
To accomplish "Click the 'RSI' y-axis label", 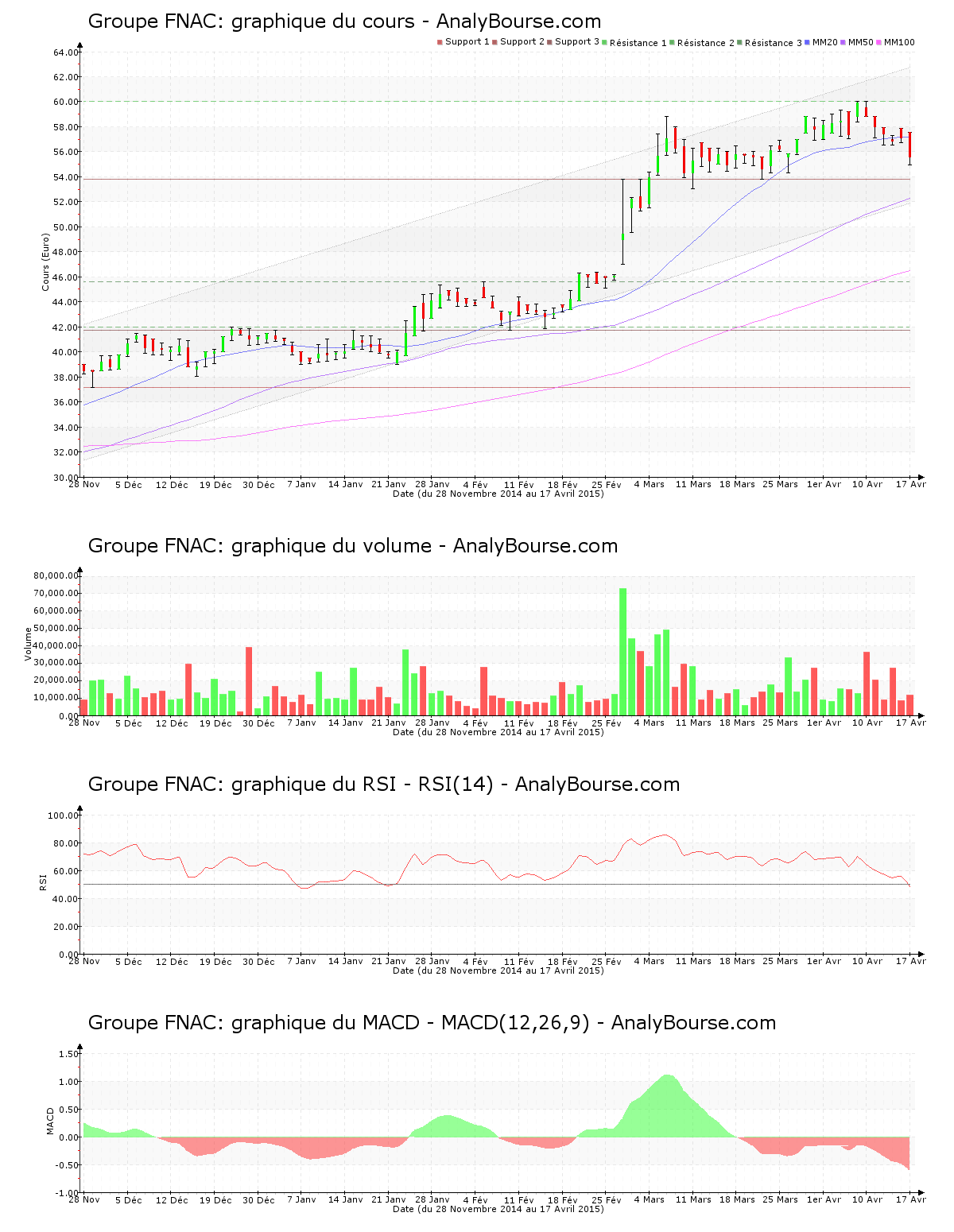I will [x=43, y=881].
